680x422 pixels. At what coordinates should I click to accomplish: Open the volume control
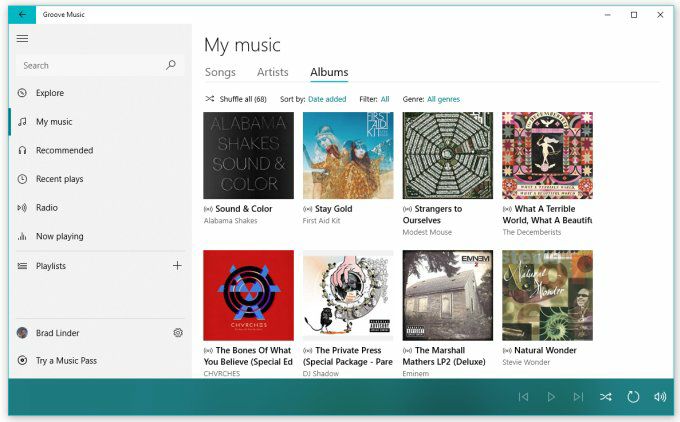pyautogui.click(x=660, y=397)
